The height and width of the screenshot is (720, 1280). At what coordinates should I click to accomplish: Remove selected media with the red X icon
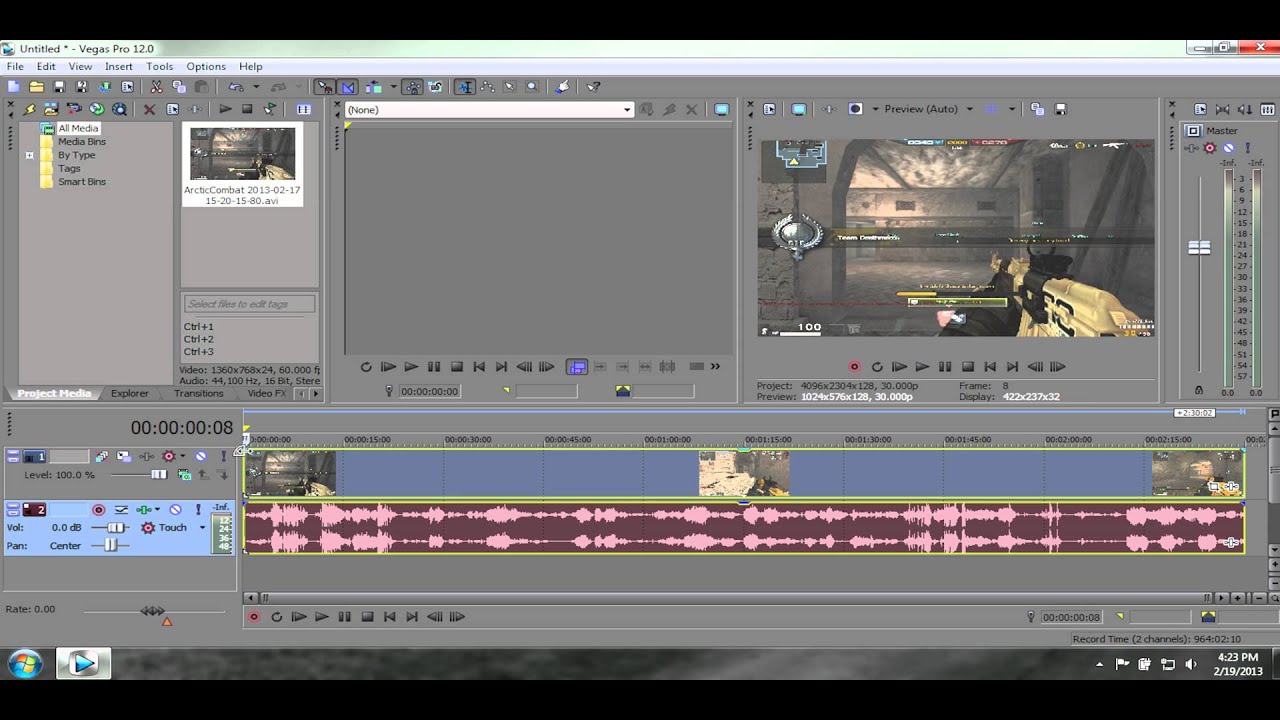pos(149,109)
